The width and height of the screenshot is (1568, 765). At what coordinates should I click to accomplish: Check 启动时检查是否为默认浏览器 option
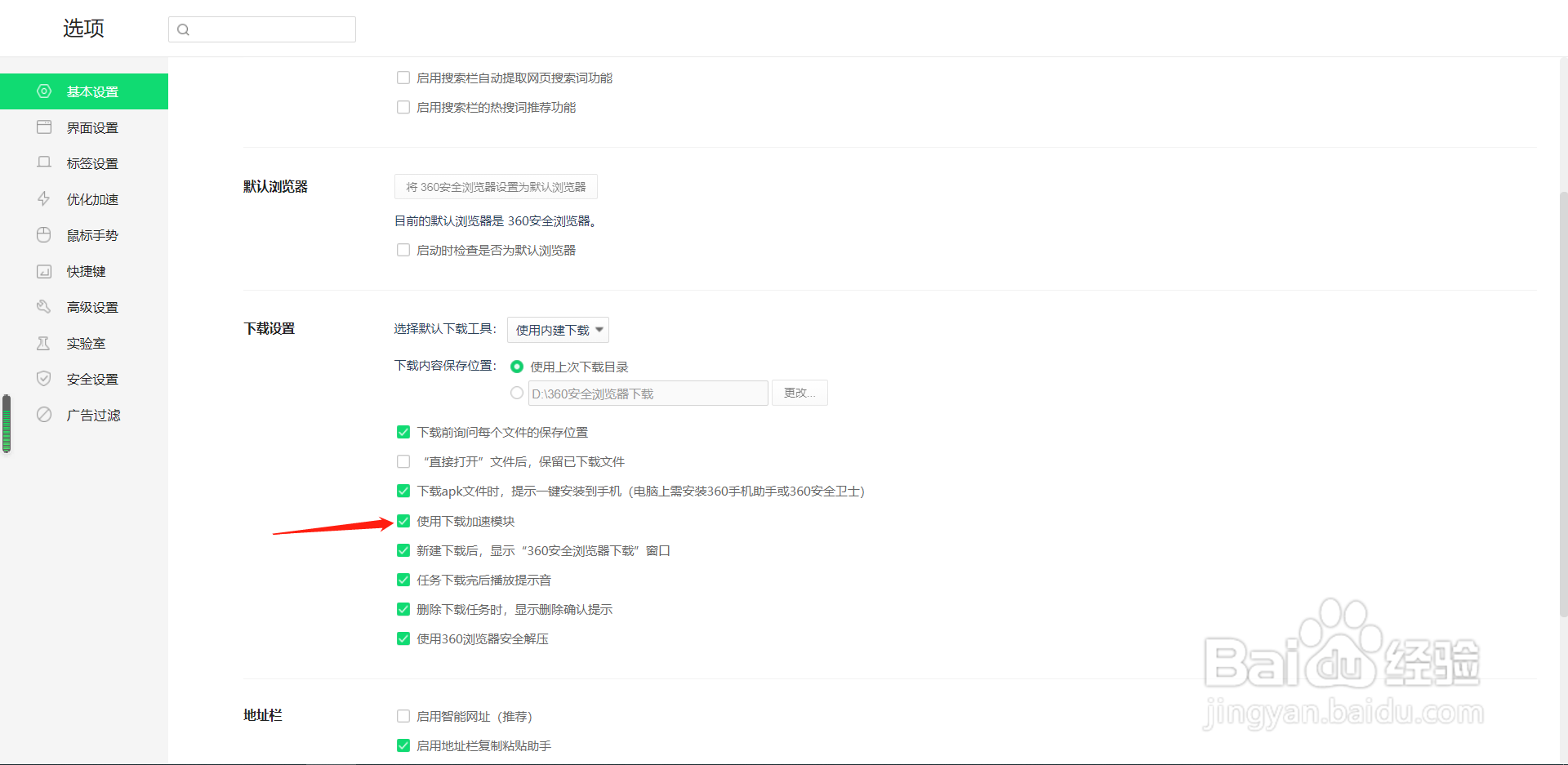click(403, 250)
